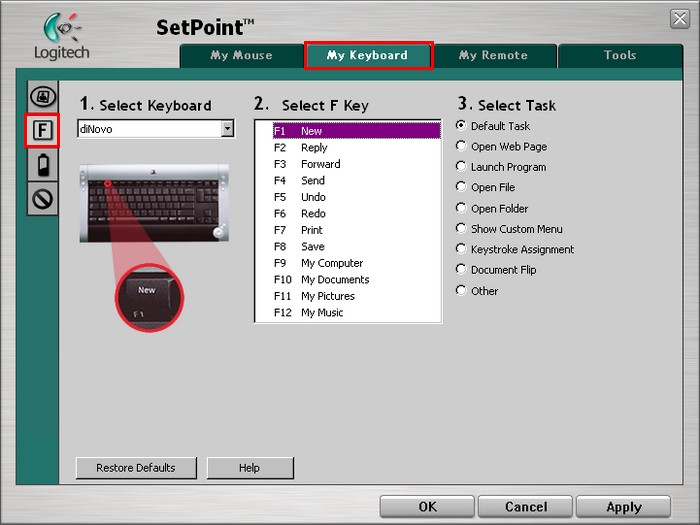Image resolution: width=700 pixels, height=525 pixels.
Task: Pick the F5 Undo entry
Action: pos(357,197)
